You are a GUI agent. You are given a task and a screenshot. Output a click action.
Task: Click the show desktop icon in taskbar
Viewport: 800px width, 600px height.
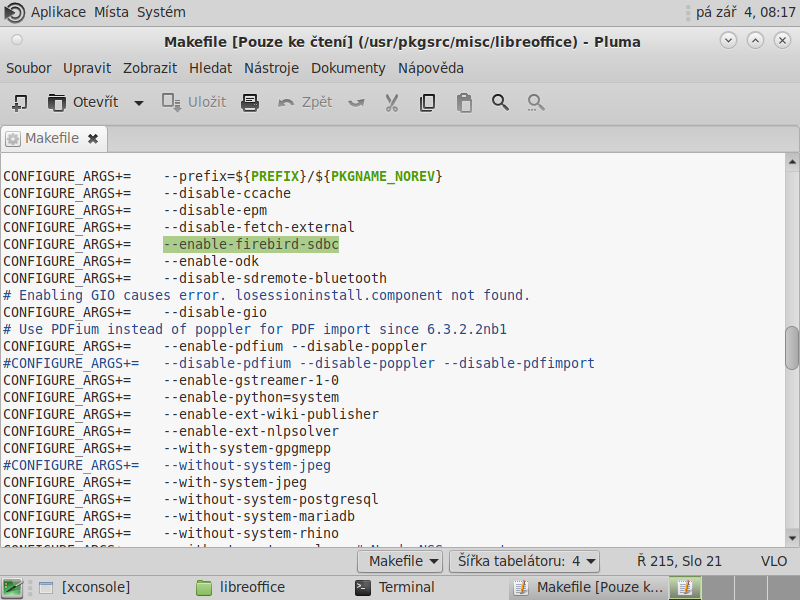click(12, 587)
